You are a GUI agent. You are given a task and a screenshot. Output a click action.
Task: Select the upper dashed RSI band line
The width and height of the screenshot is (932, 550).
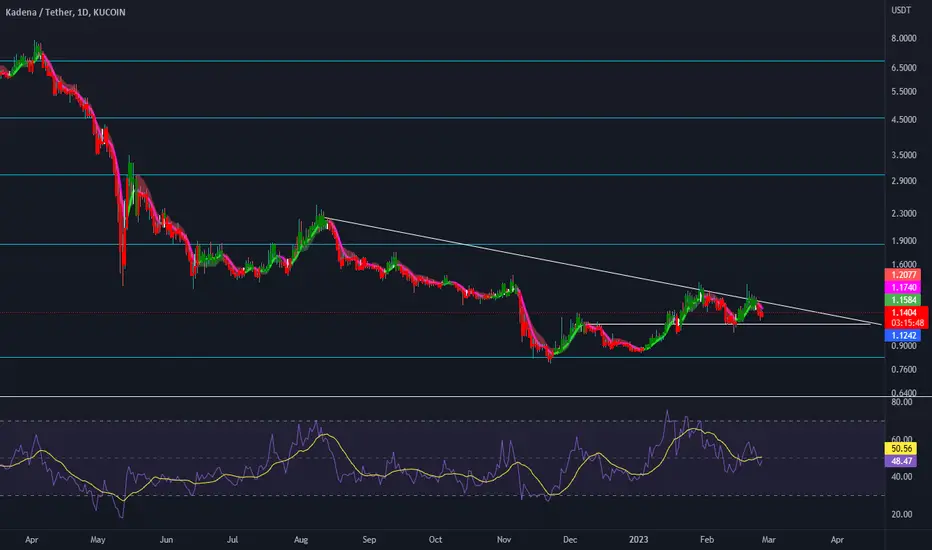(x=442, y=421)
